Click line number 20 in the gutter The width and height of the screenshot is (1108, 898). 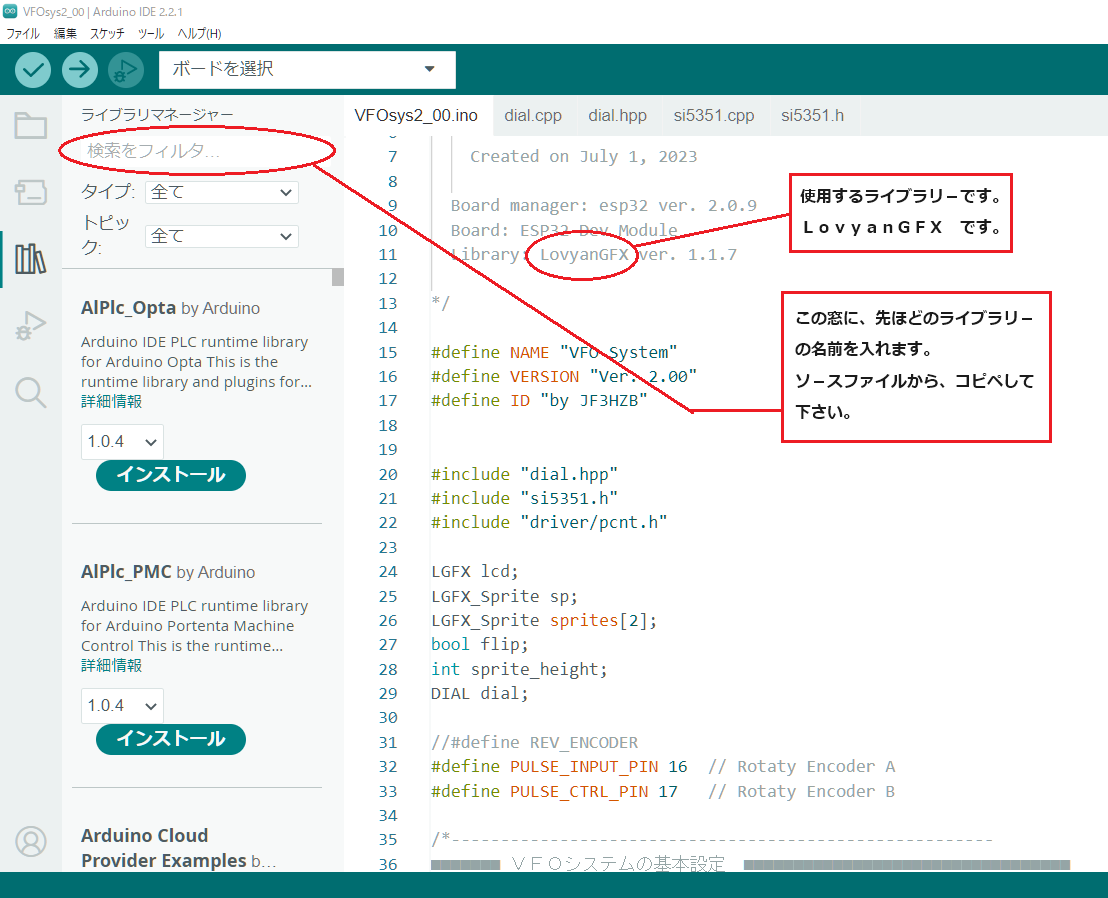point(388,475)
